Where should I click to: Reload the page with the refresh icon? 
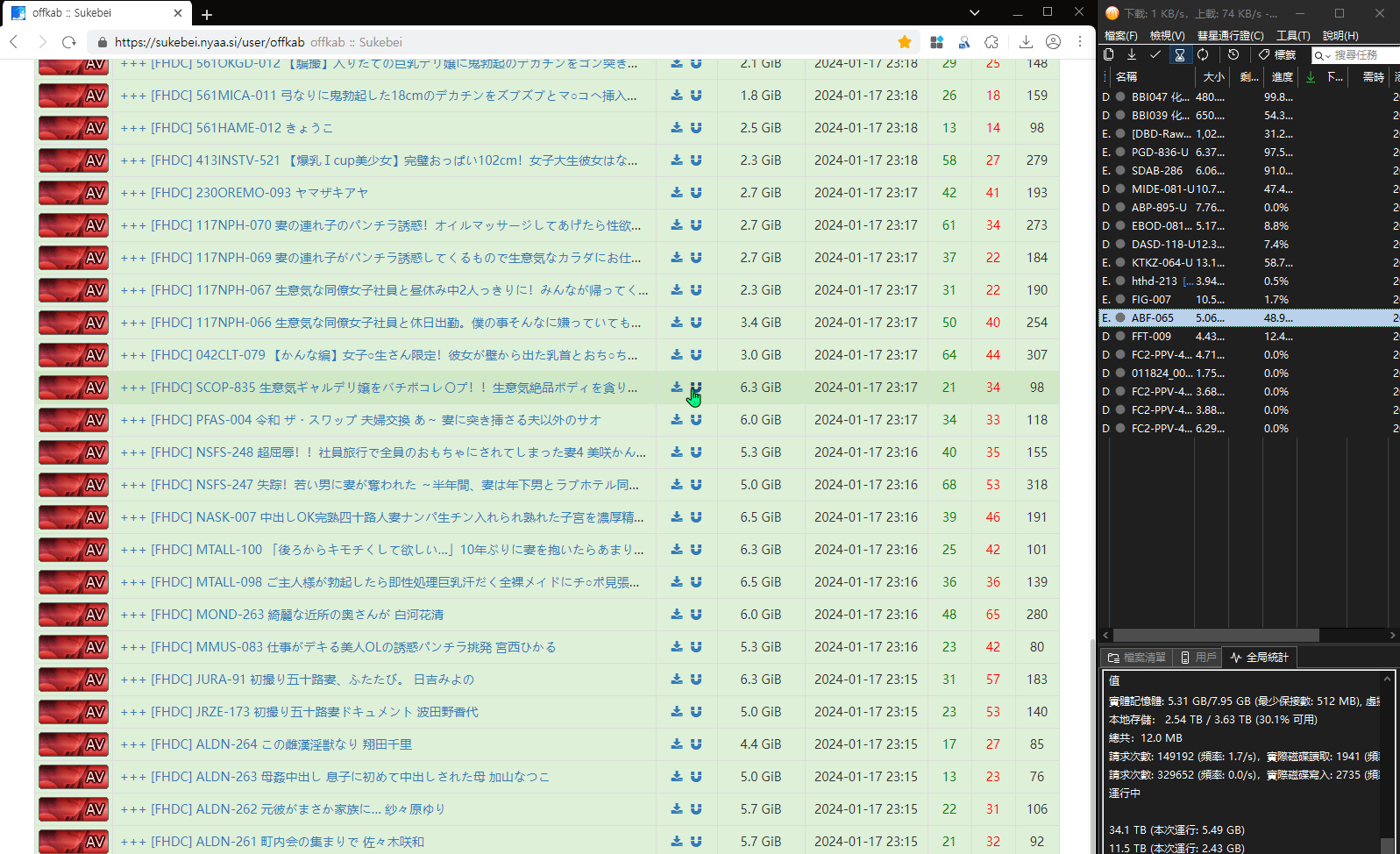69,42
